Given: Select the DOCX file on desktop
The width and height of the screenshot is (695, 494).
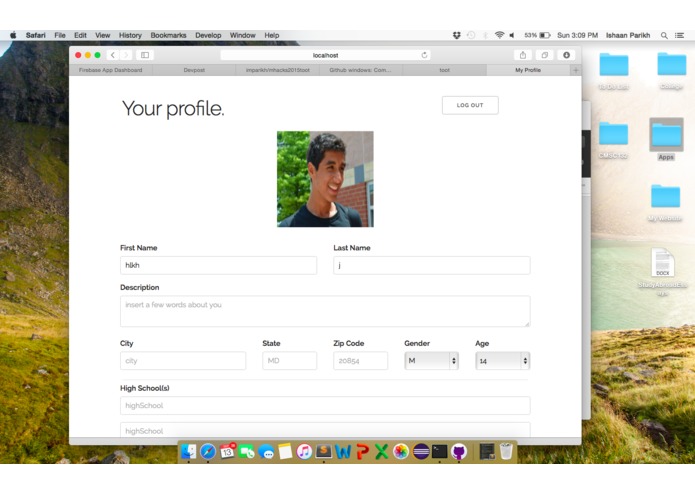Looking at the screenshot, I should click(x=662, y=271).
